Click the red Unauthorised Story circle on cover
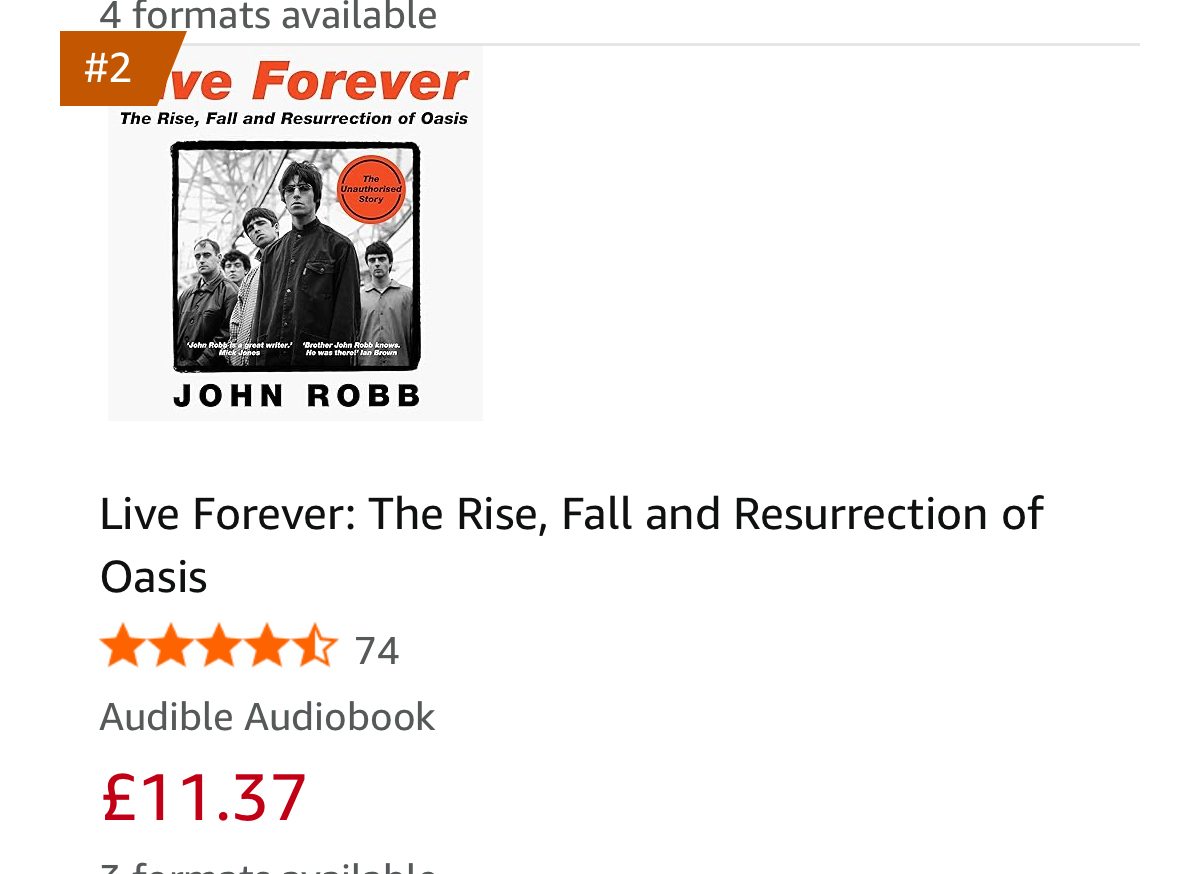1179x874 pixels. click(x=371, y=189)
